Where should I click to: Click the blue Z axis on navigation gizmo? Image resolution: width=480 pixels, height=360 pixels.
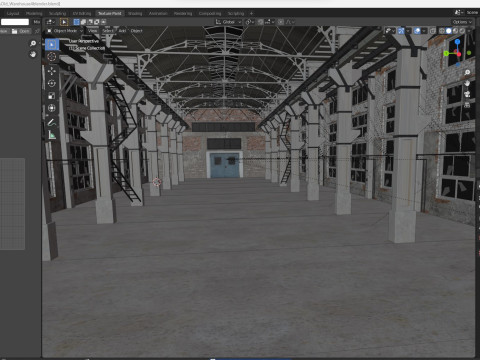457,42
